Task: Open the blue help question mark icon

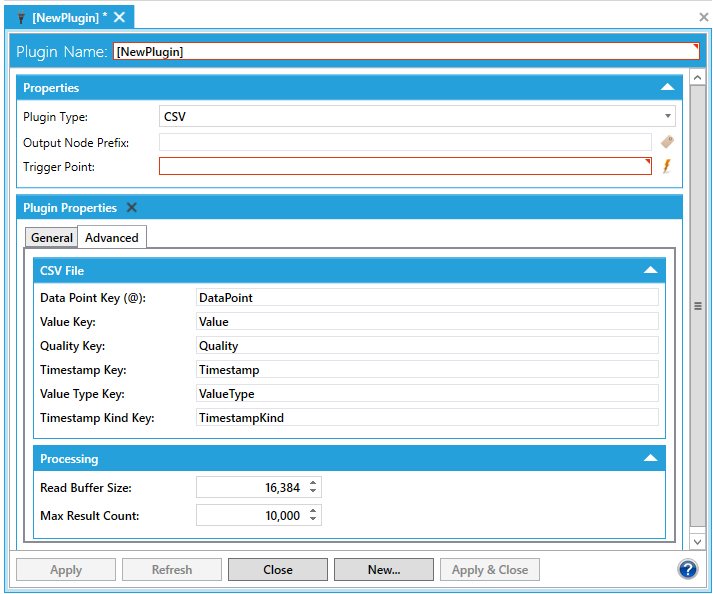Action: 687,569
